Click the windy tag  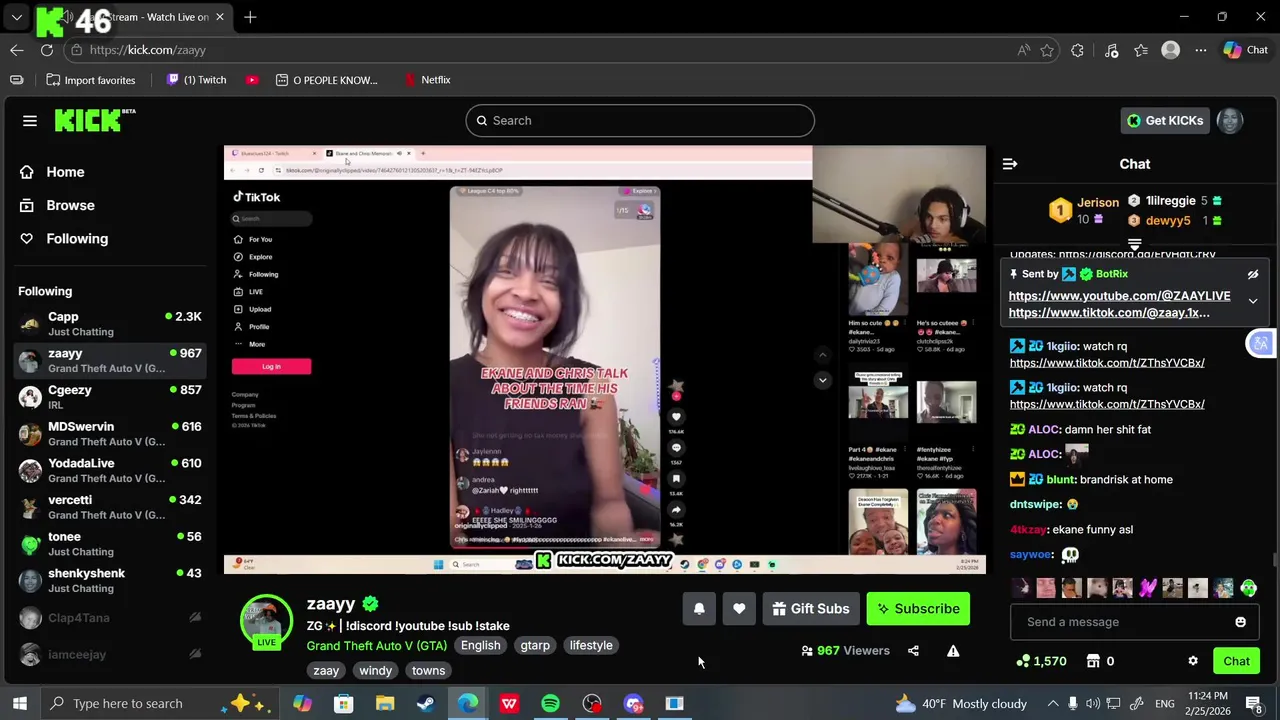pyautogui.click(x=376, y=671)
